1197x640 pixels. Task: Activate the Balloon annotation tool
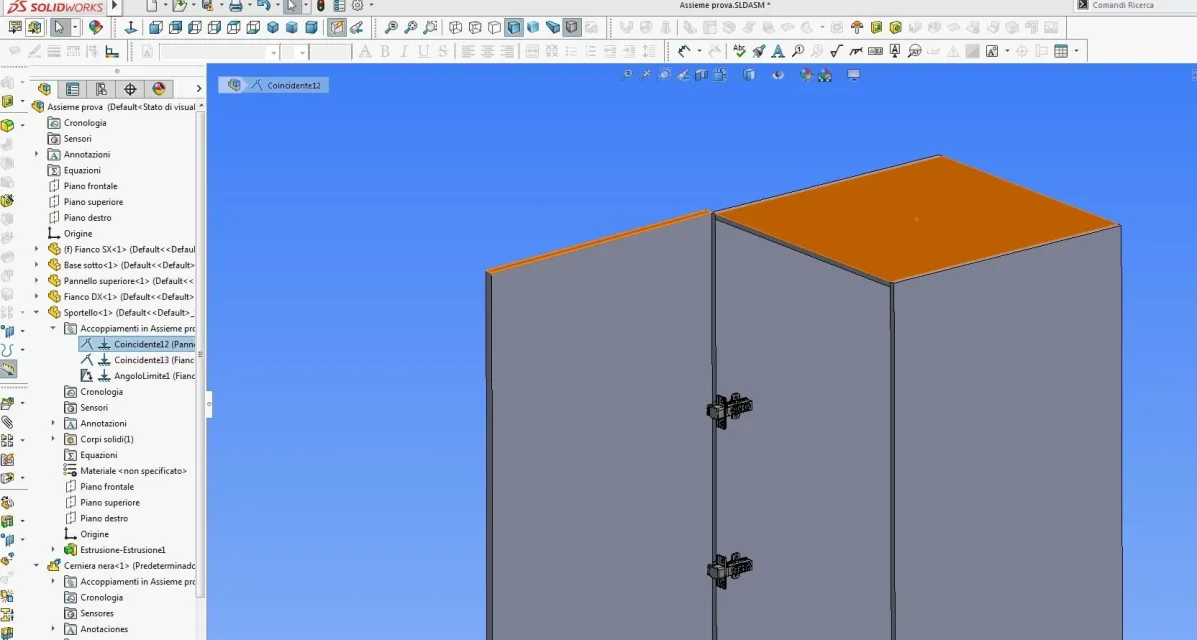pyautogui.click(x=798, y=51)
